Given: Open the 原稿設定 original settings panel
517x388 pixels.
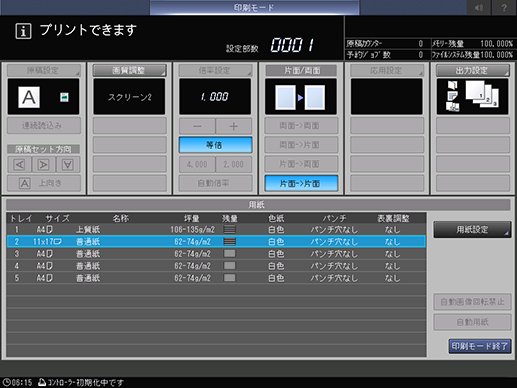Looking at the screenshot, I should [x=44, y=70].
